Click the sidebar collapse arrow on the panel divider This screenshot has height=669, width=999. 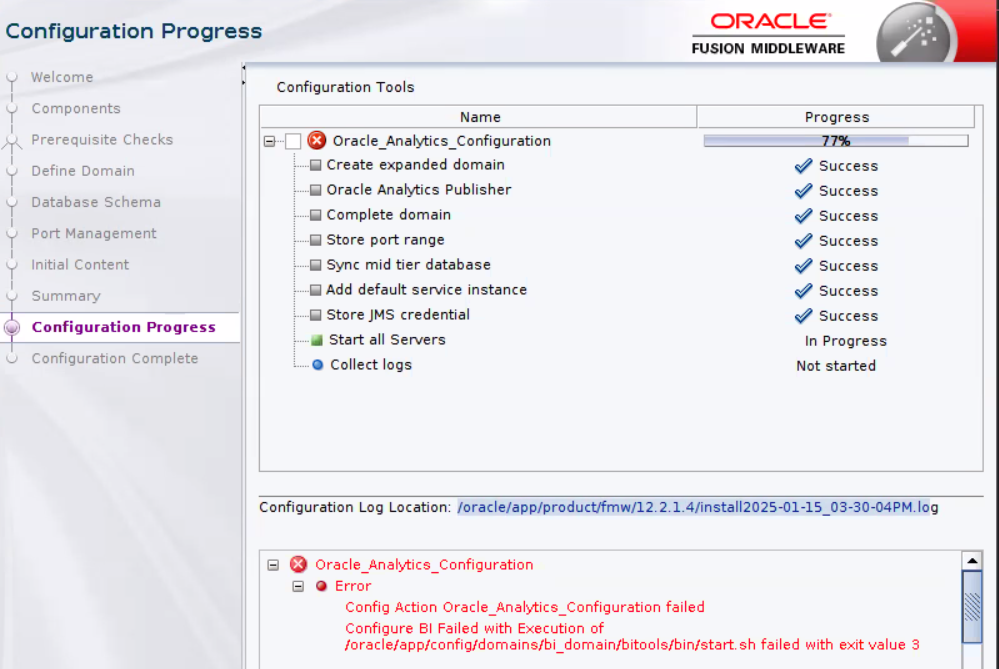pos(243,68)
